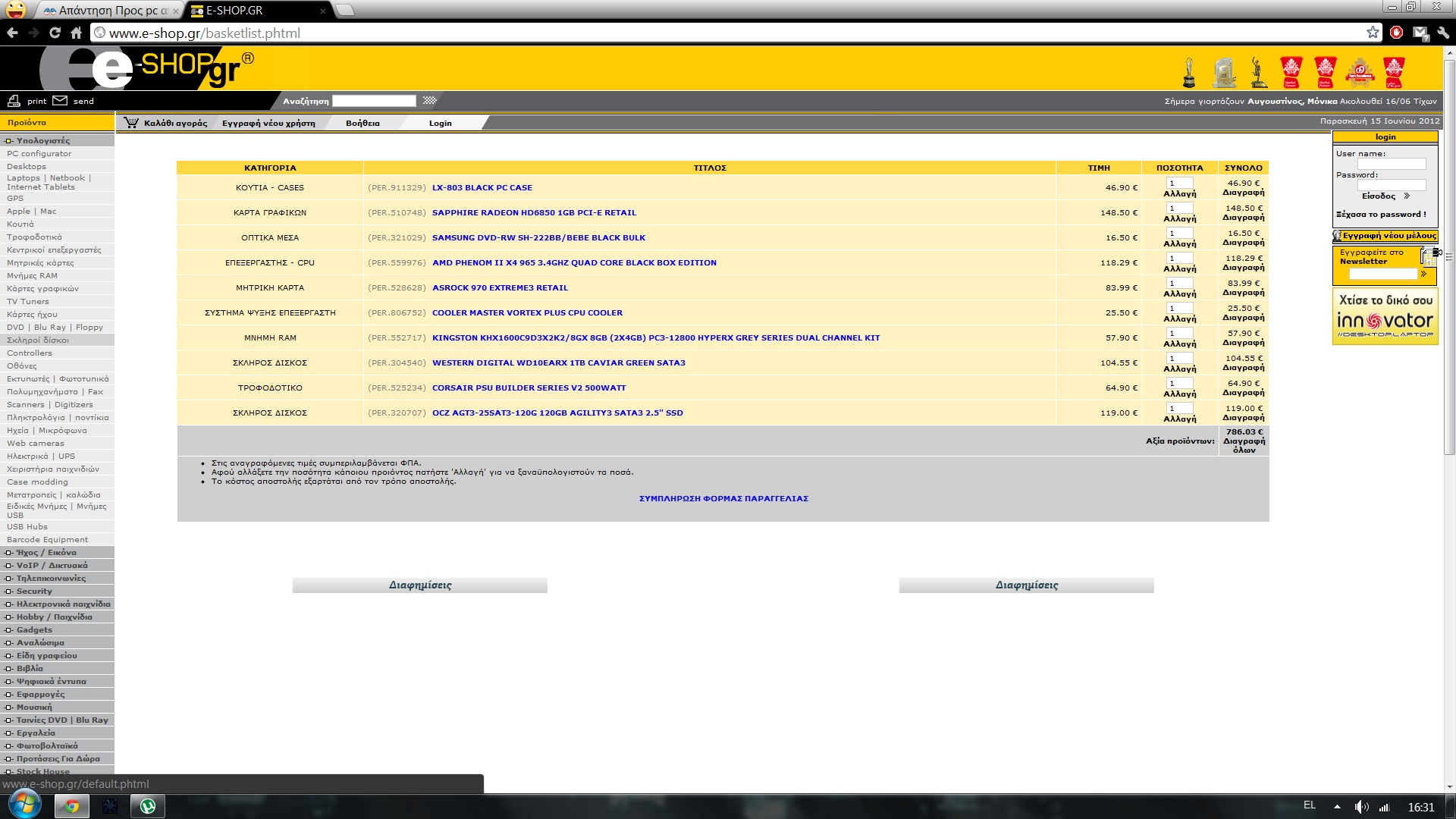Open Εγγραφή νέου χρήστη tab
Image resolution: width=1456 pixels, height=819 pixels.
point(268,123)
